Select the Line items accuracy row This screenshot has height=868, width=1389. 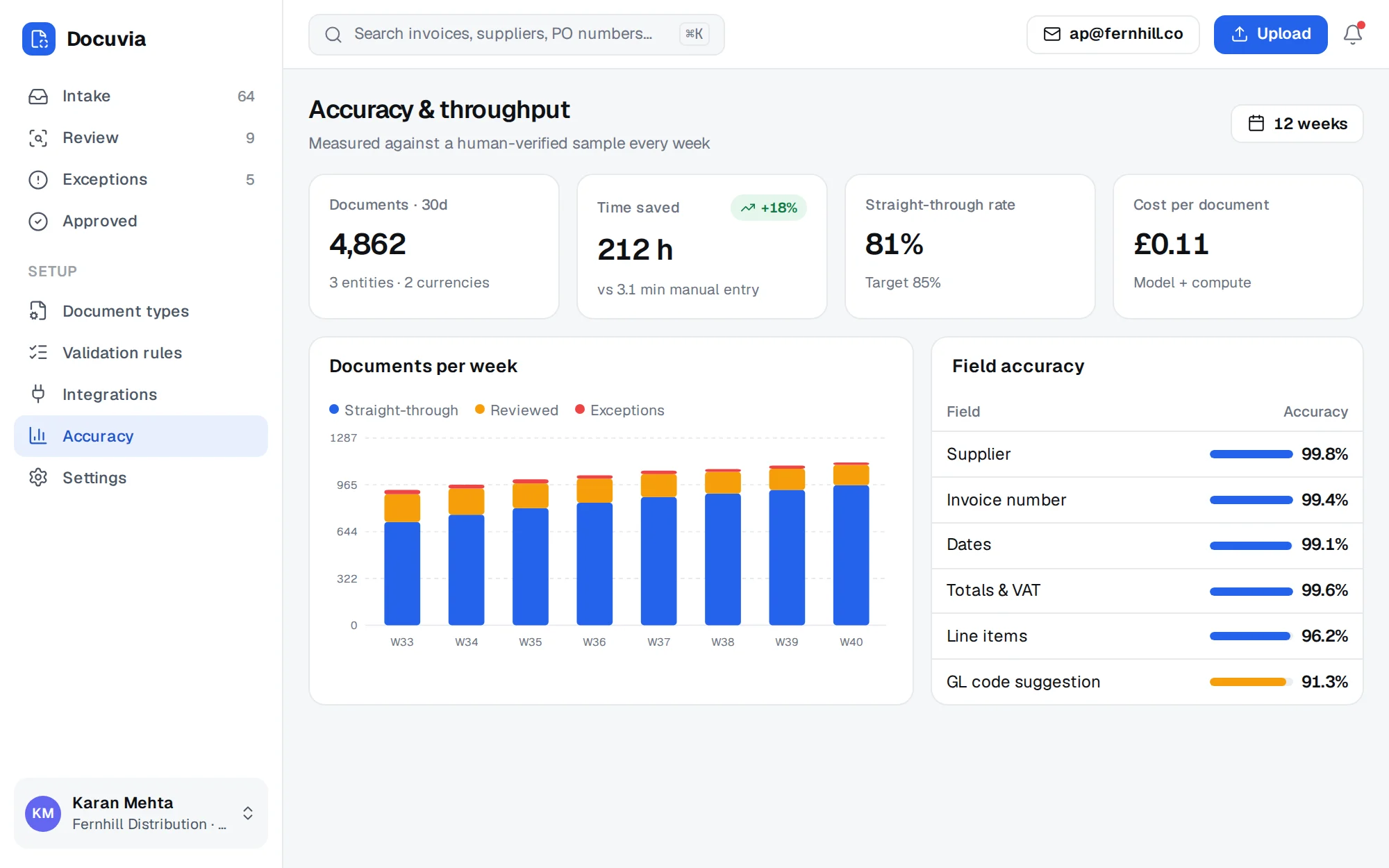(1147, 636)
